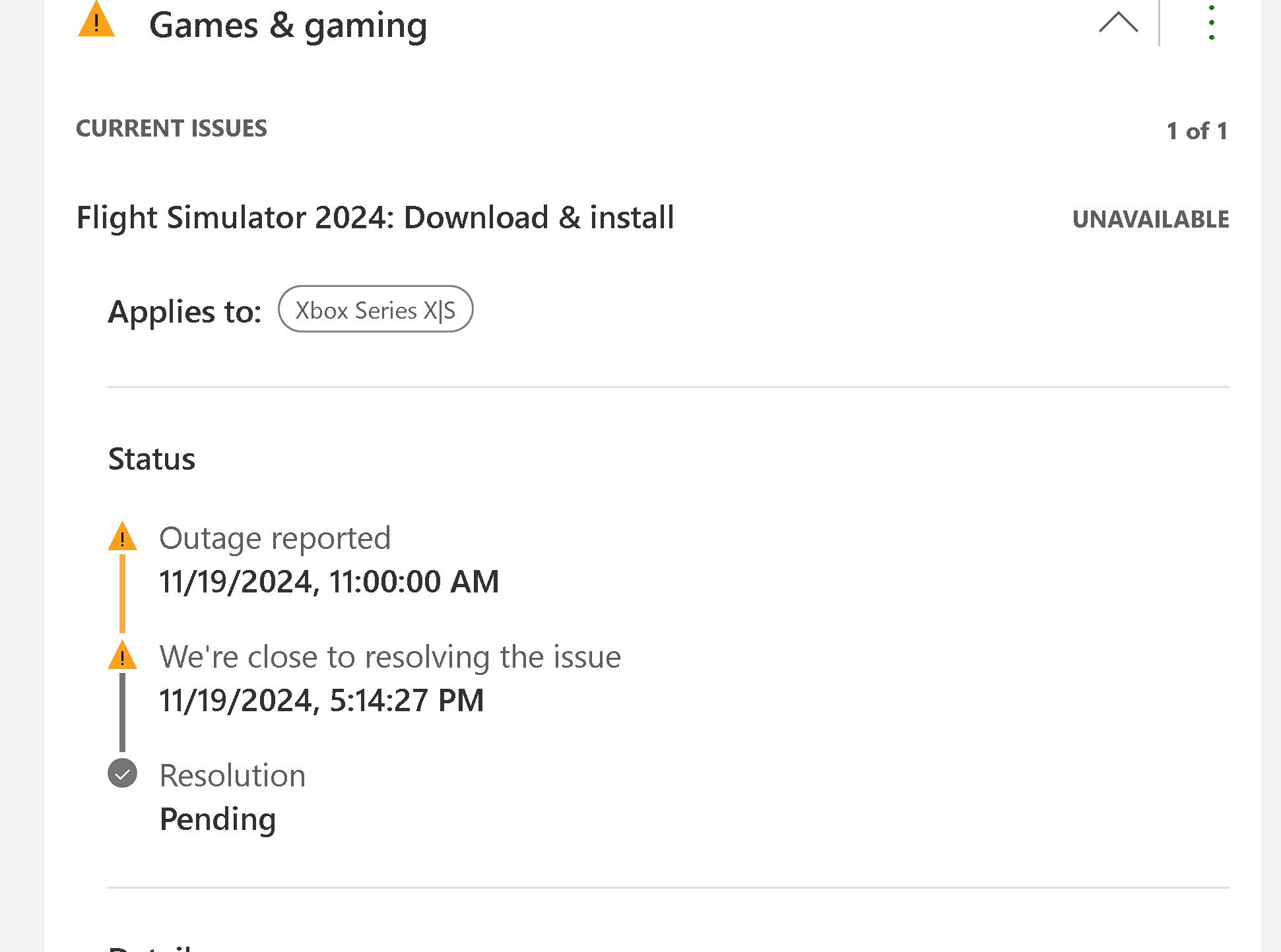Click the Applies to label
The height and width of the screenshot is (952, 1281).
click(x=185, y=311)
